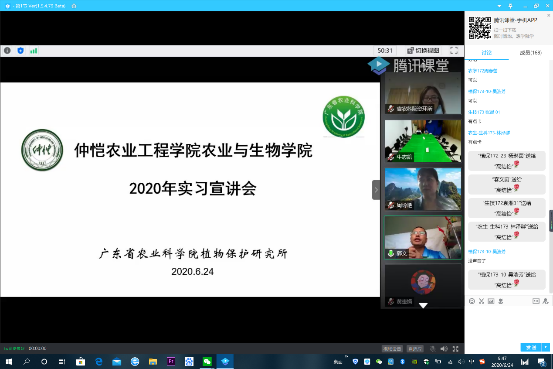The width and height of the screenshot is (553, 369).
Task: Mute the speaker volume in player bar
Action: [444, 349]
